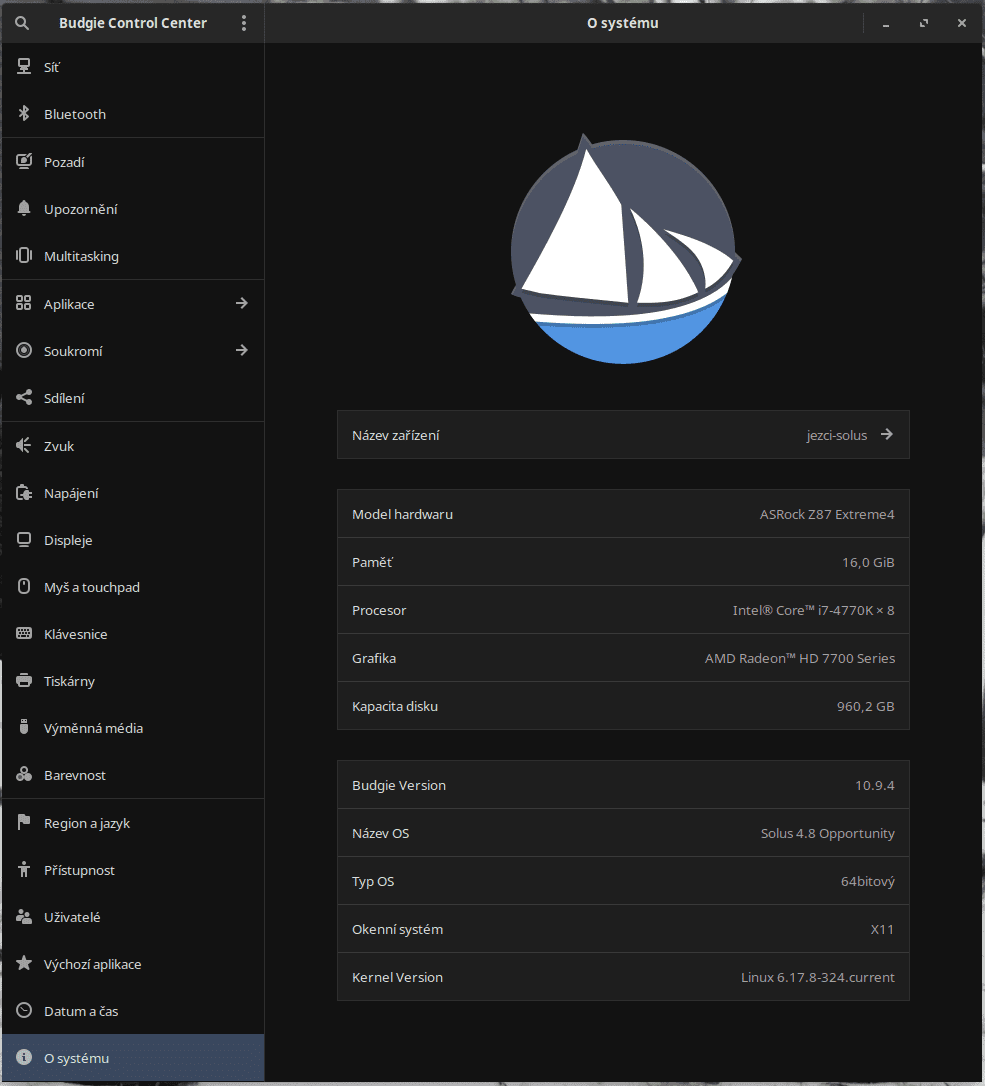The image size is (985, 1086).
Task: Open the search in Budgie Control Center
Action: point(22,23)
